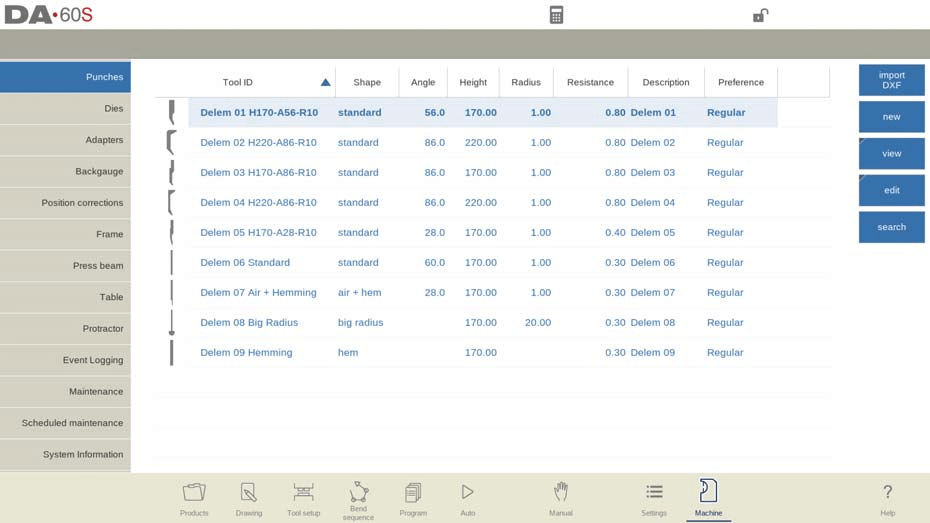Select row Delem 01 H170-A56-R10
This screenshot has height=523, width=930.
pyautogui.click(x=483, y=113)
